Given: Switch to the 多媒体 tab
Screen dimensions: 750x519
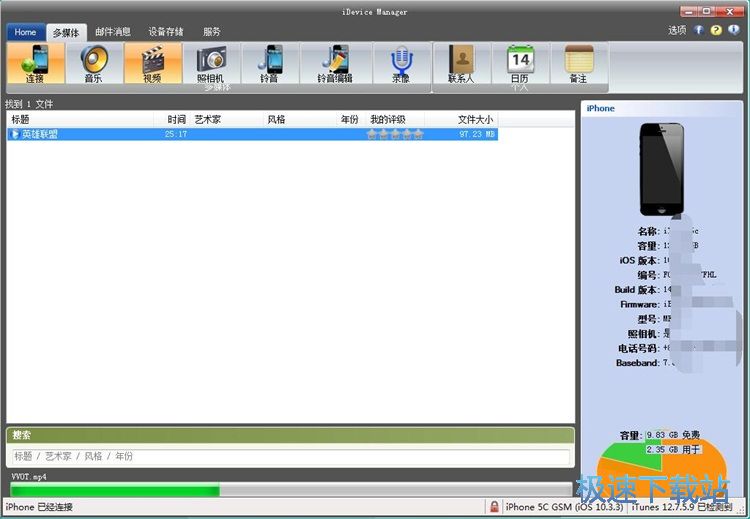Looking at the screenshot, I should [x=66, y=33].
